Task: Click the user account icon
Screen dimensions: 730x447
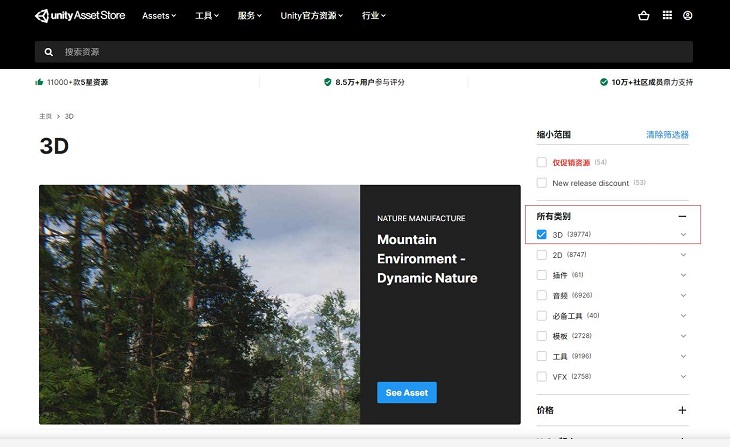Action: point(687,16)
